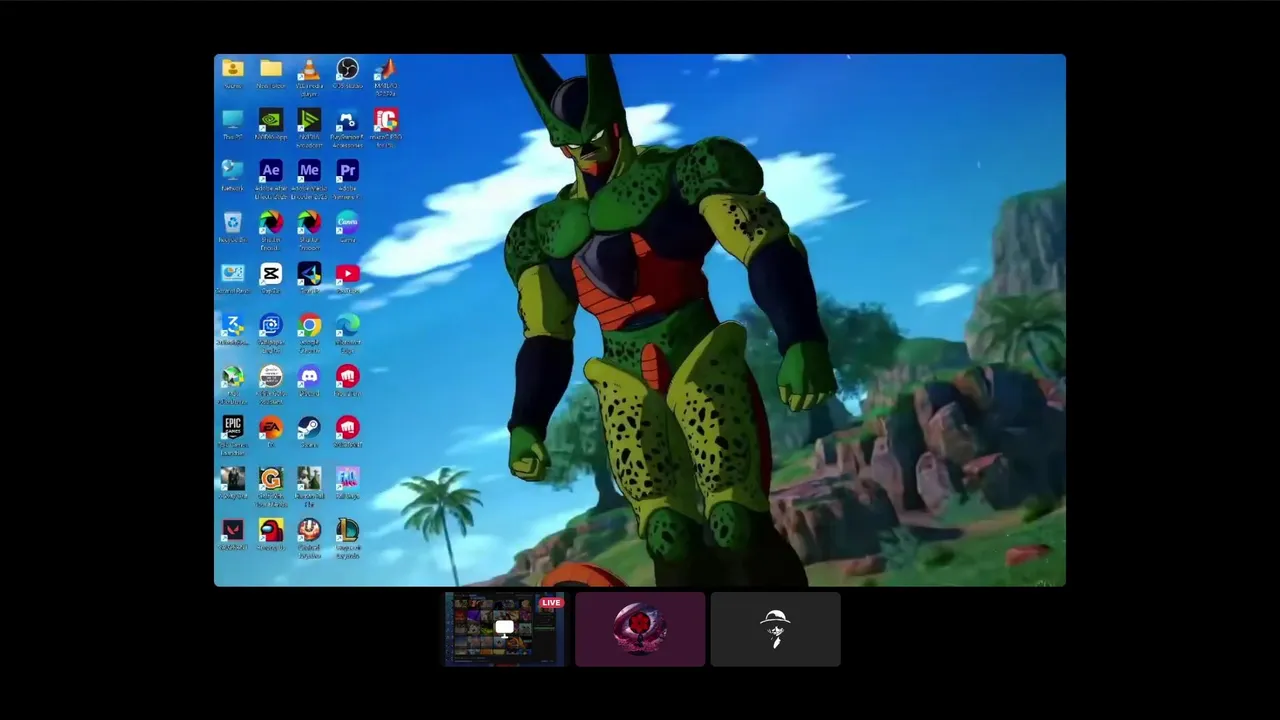Open the YouTube desktop shortcut
Image resolution: width=1280 pixels, height=720 pixels.
click(347, 278)
